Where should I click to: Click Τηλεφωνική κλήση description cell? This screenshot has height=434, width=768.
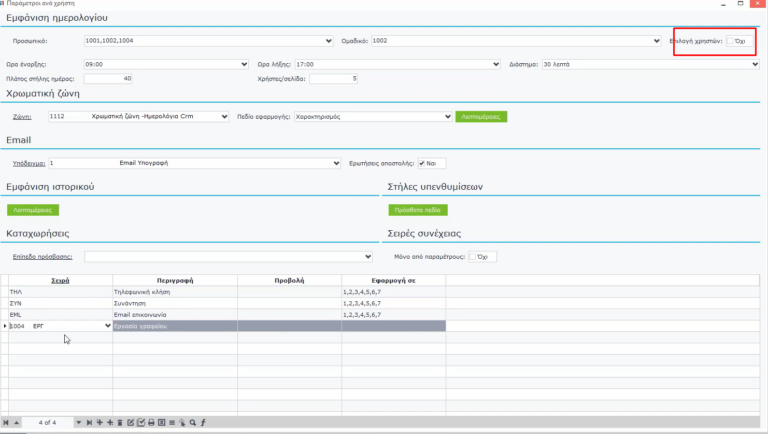[x=175, y=292]
